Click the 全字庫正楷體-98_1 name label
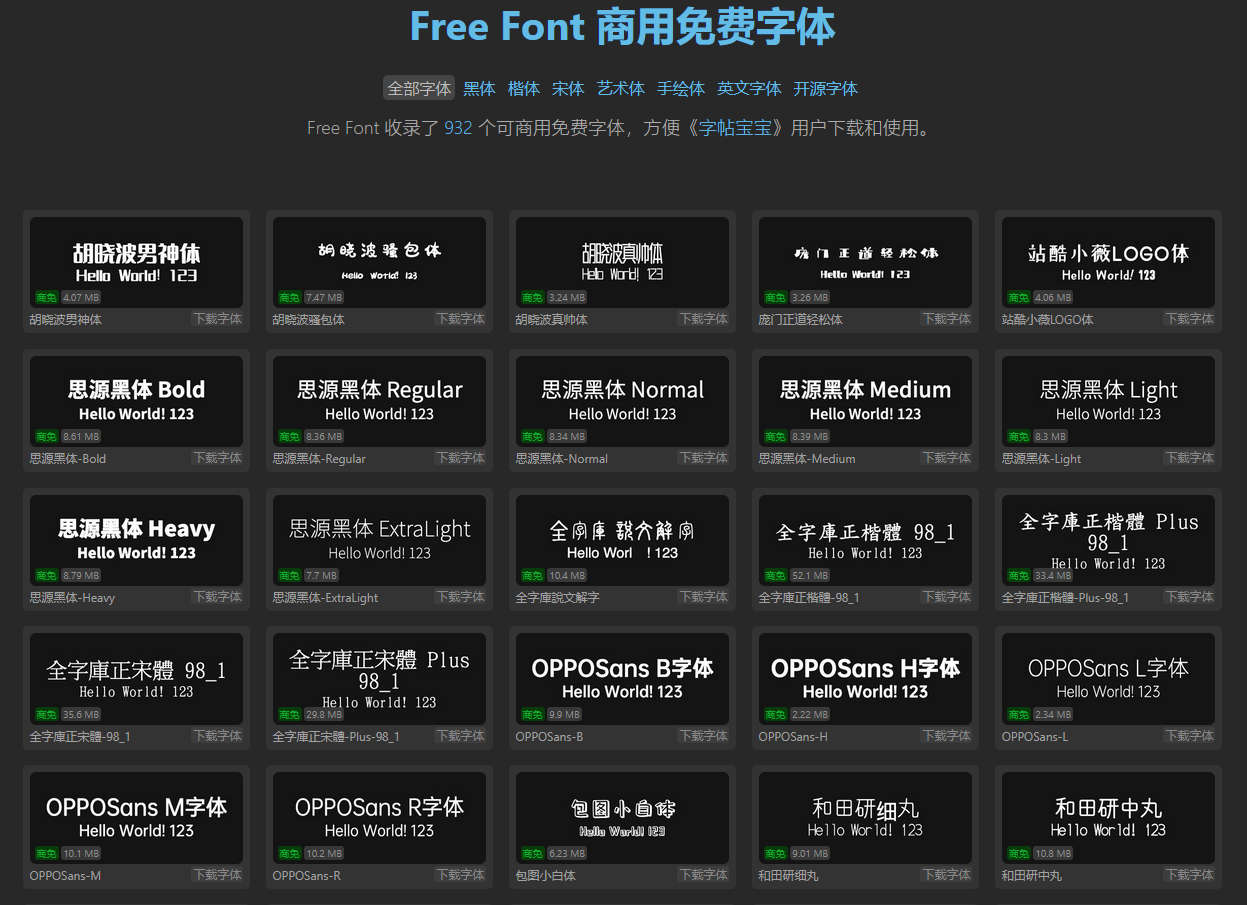The image size is (1247, 905). tap(809, 598)
